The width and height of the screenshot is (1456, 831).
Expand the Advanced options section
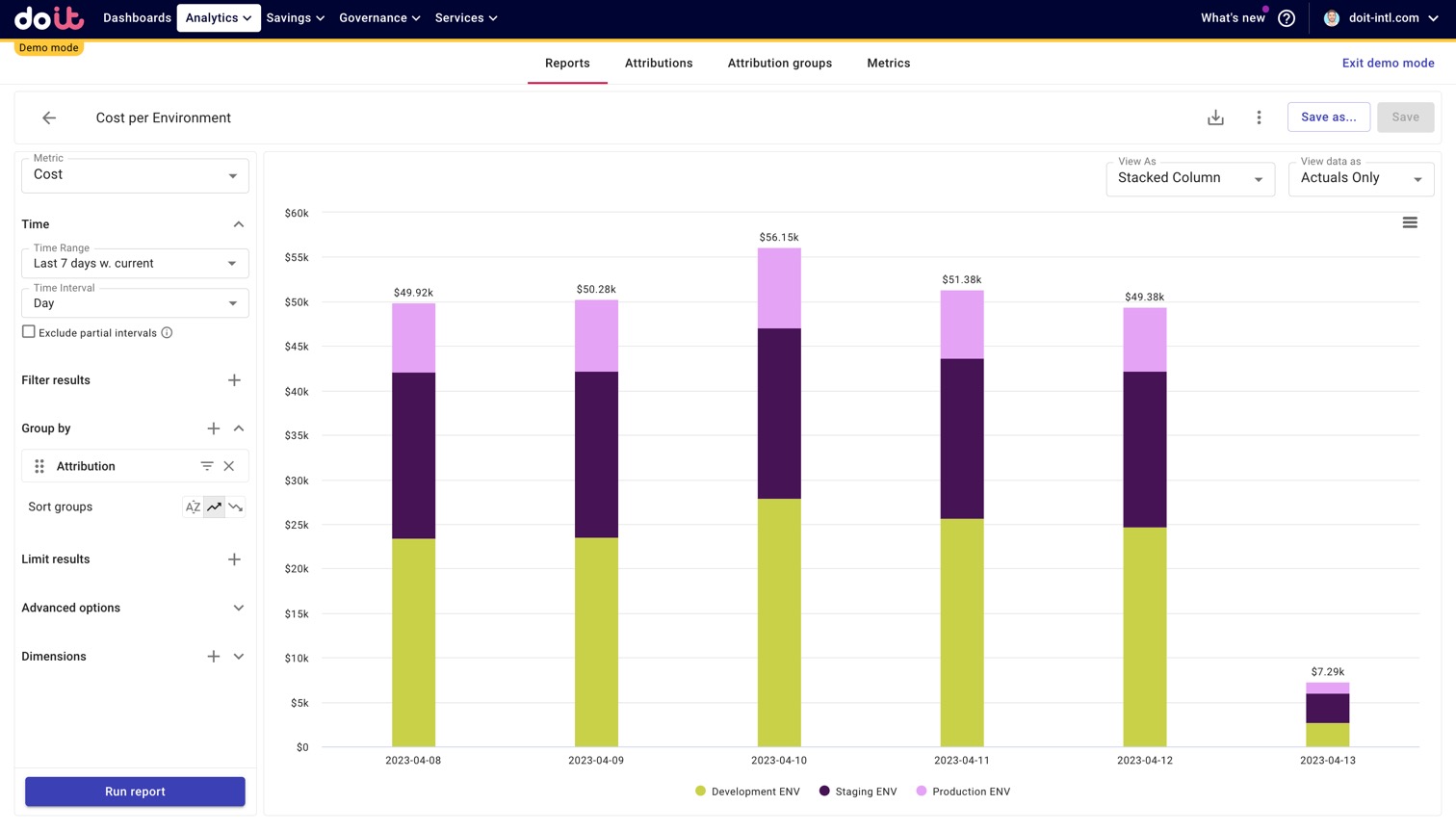pyautogui.click(x=238, y=608)
